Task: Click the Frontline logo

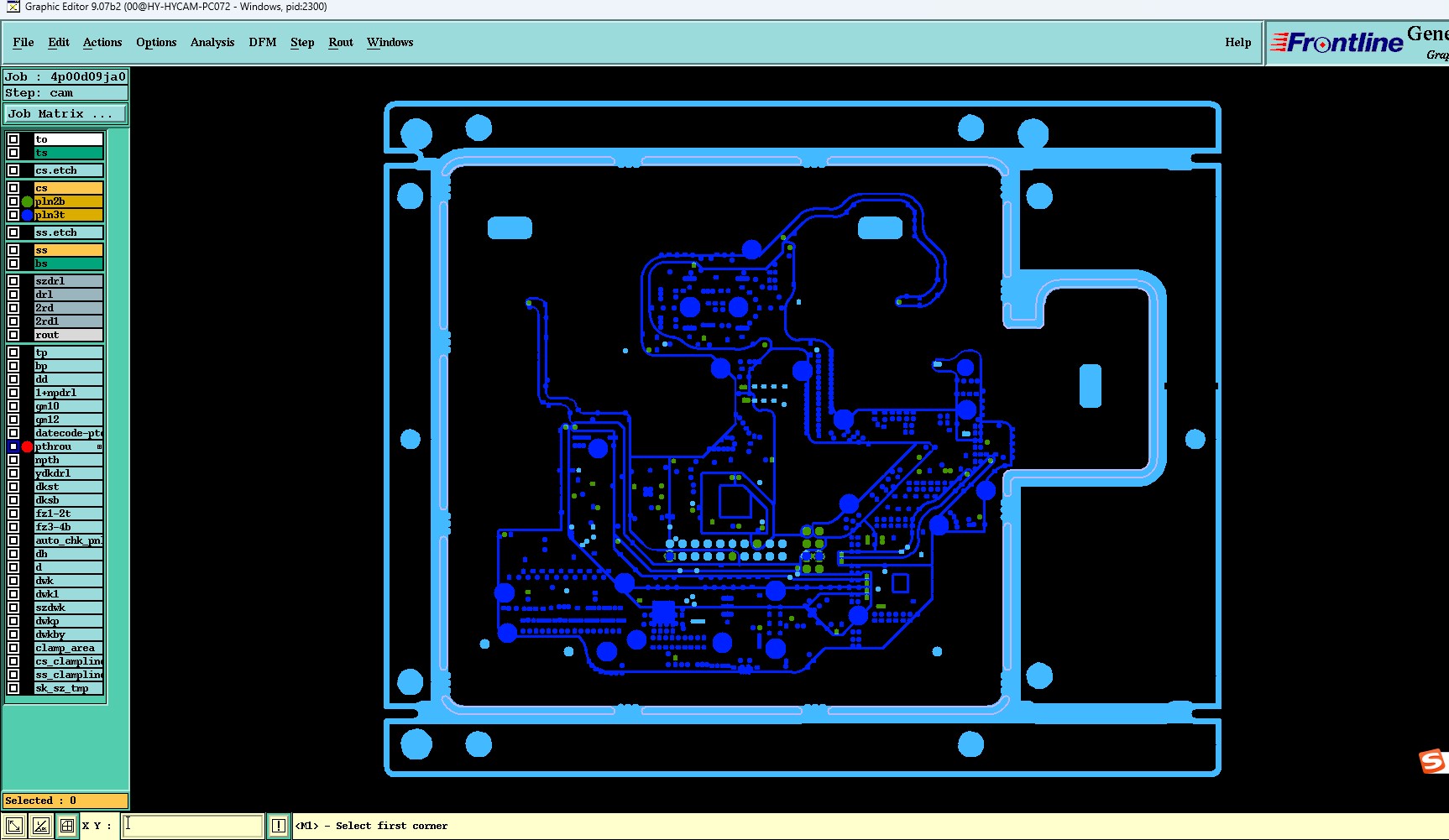Action: (x=1336, y=42)
